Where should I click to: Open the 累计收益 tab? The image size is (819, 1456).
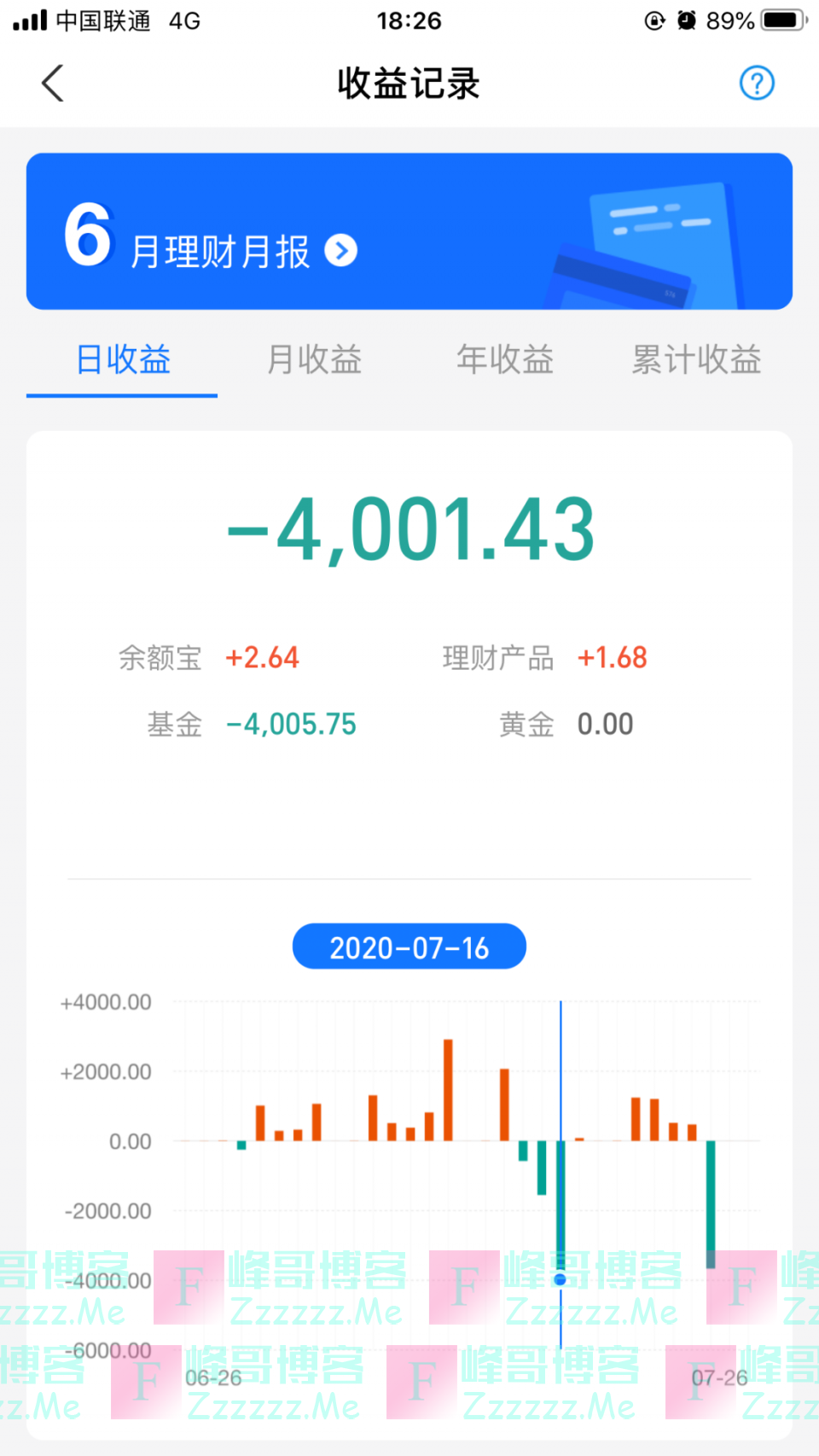tap(696, 360)
